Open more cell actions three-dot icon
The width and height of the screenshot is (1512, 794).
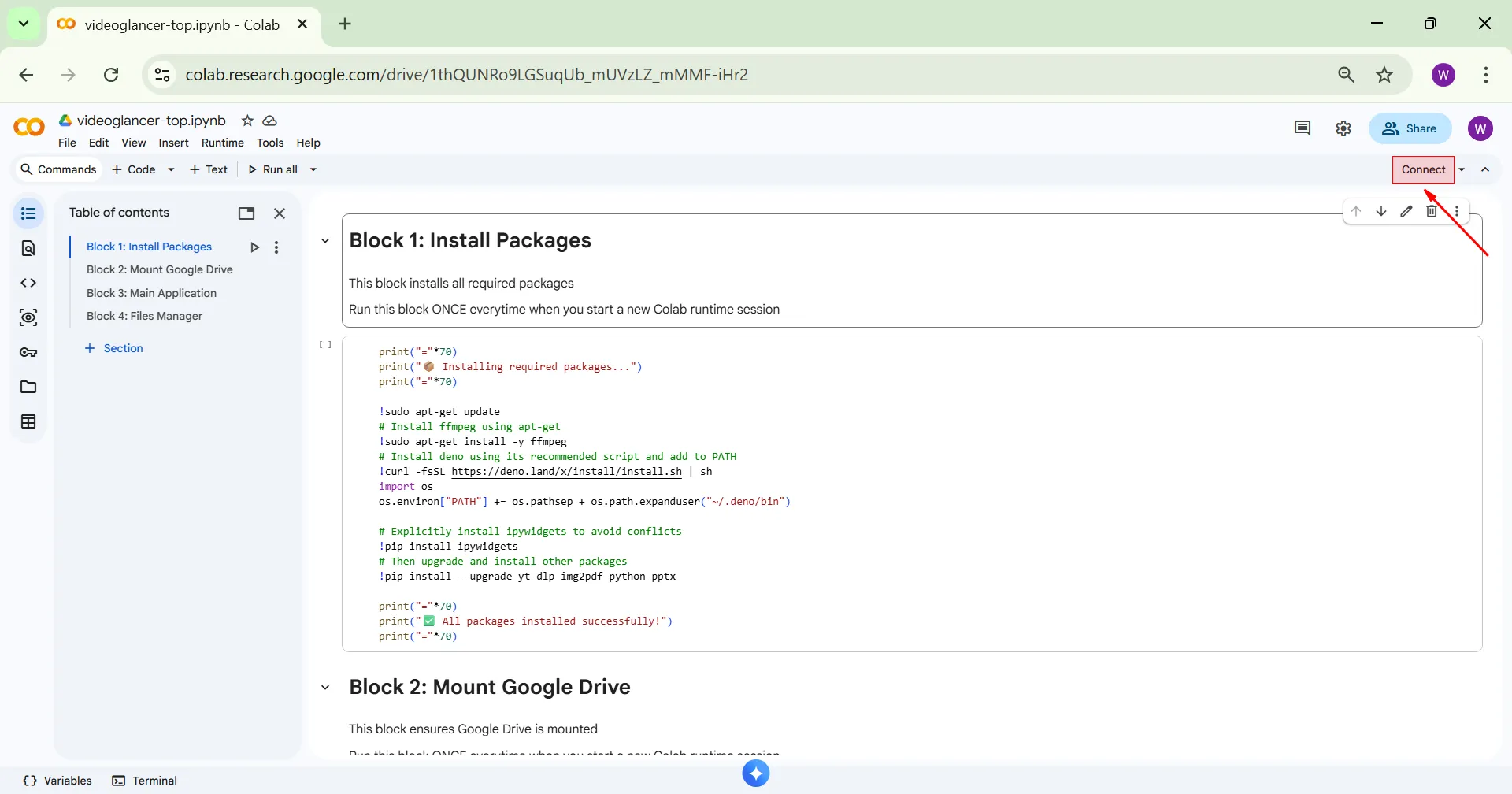coord(1457,211)
